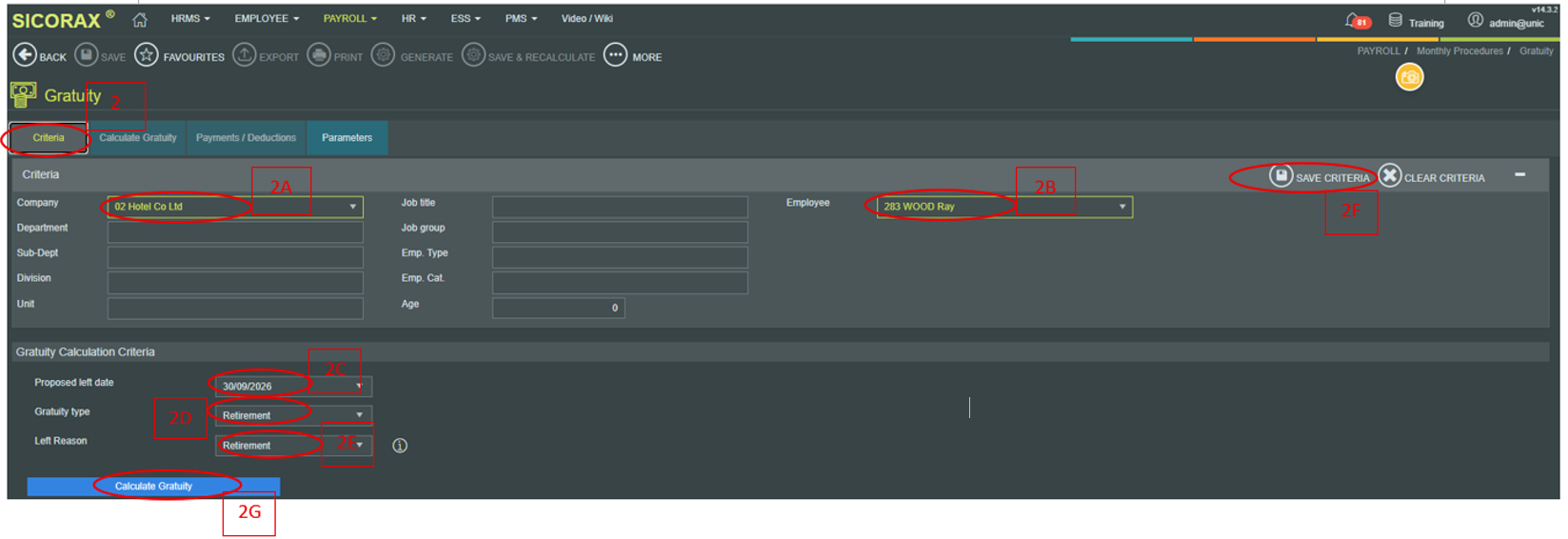
Task: Open the Company dropdown
Action: pos(235,207)
